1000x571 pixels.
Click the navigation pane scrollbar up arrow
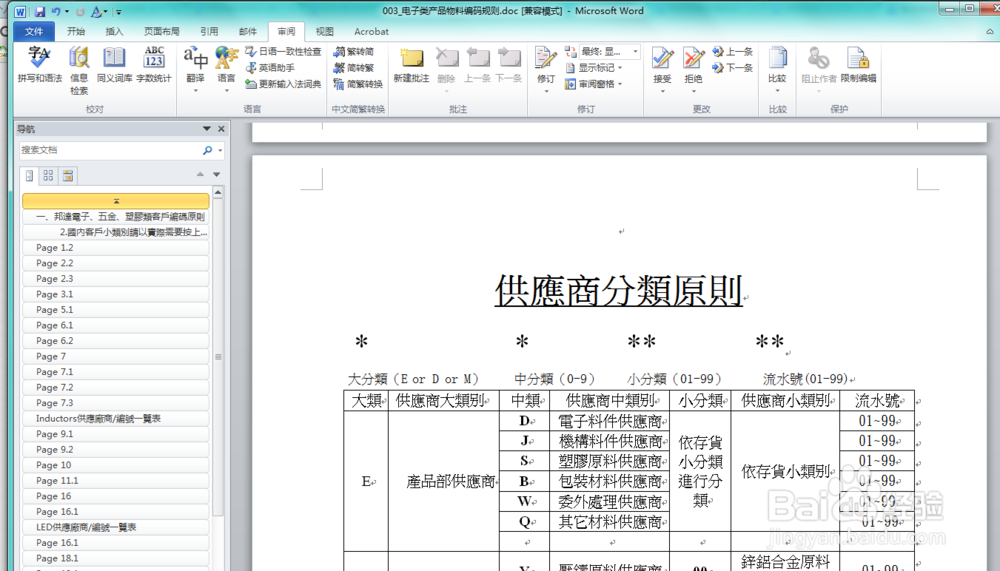(x=218, y=192)
